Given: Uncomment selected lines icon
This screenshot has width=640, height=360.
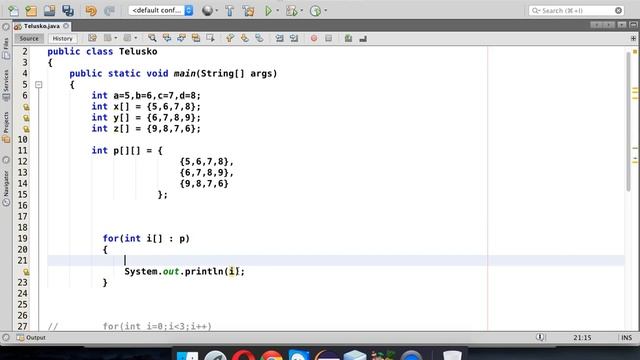Looking at the screenshot, I should [363, 38].
